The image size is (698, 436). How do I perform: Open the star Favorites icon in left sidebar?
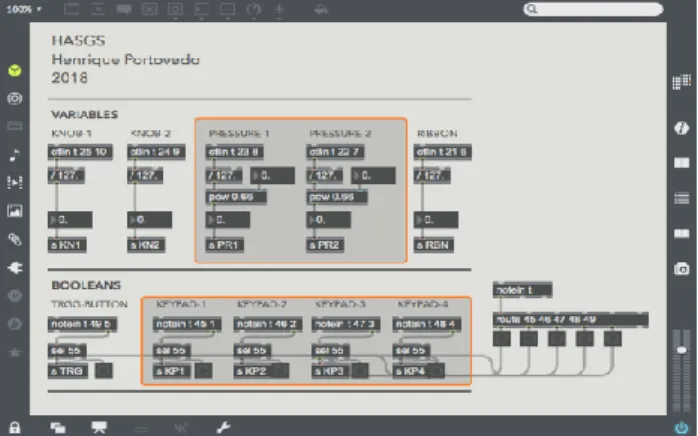[15, 353]
